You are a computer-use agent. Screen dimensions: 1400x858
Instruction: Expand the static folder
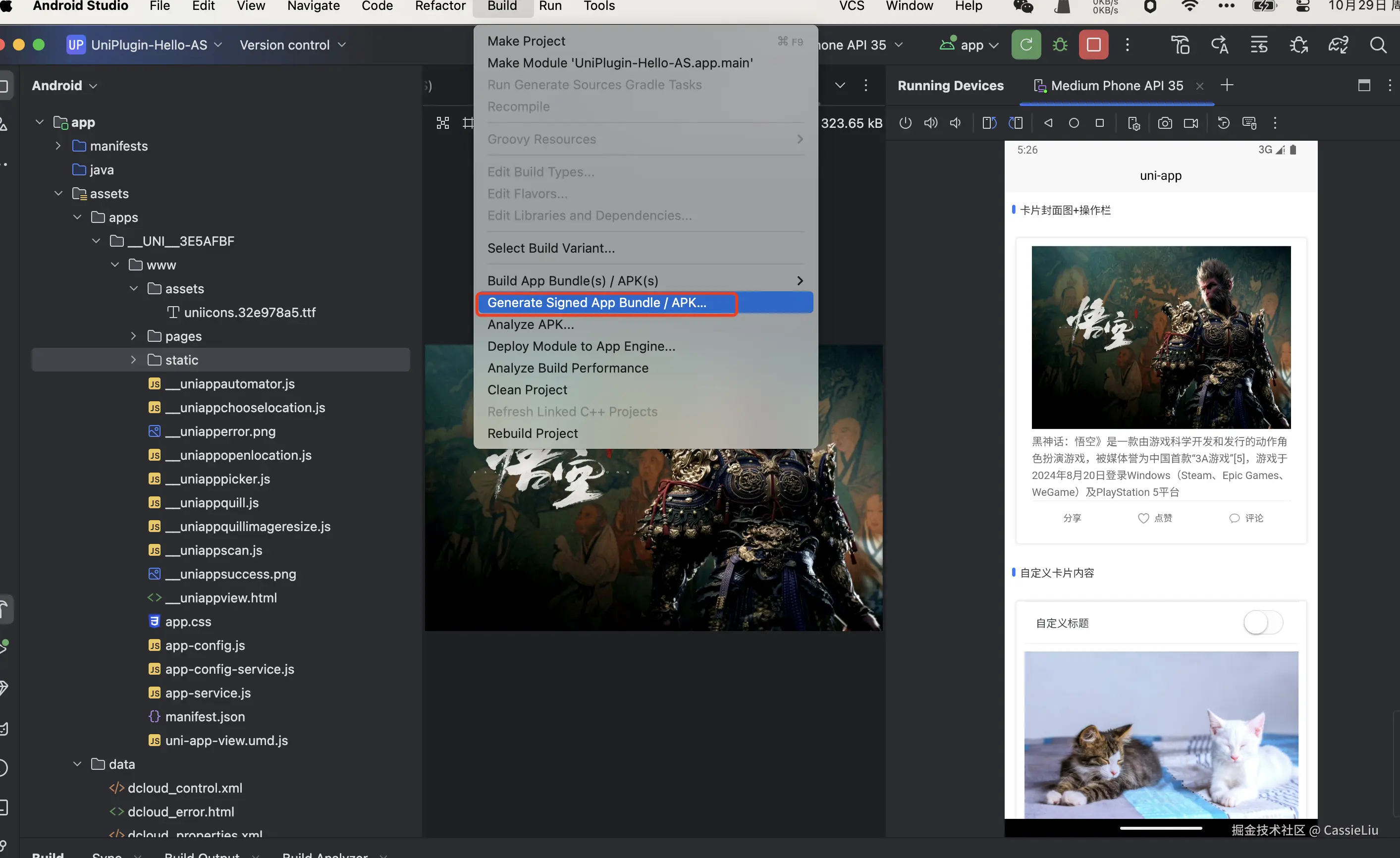click(134, 360)
